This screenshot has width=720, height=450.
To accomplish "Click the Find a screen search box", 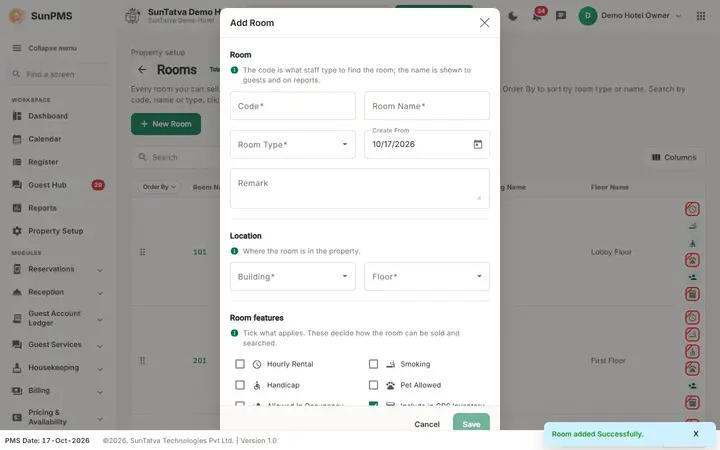I will [x=57, y=74].
